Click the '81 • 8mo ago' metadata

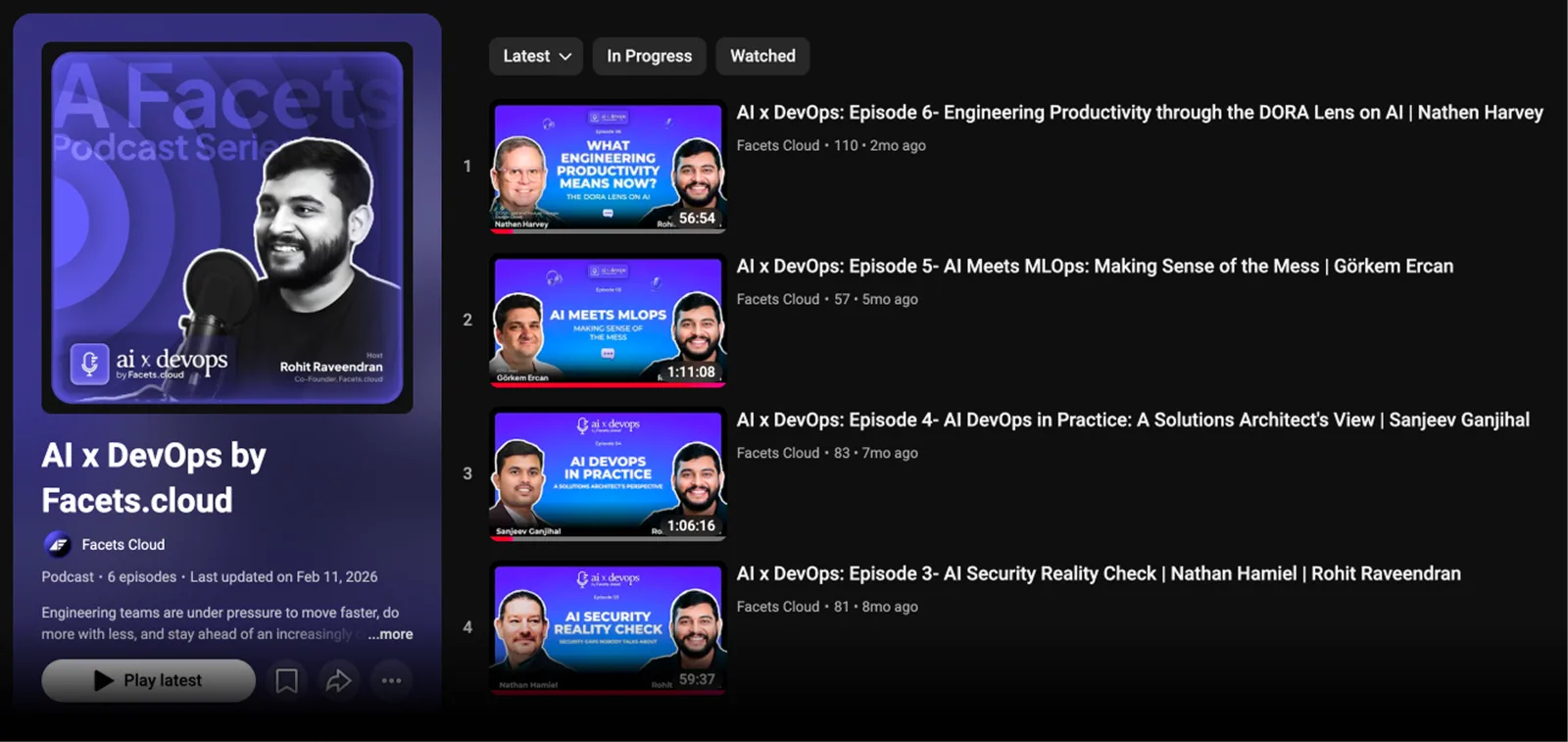tap(876, 607)
